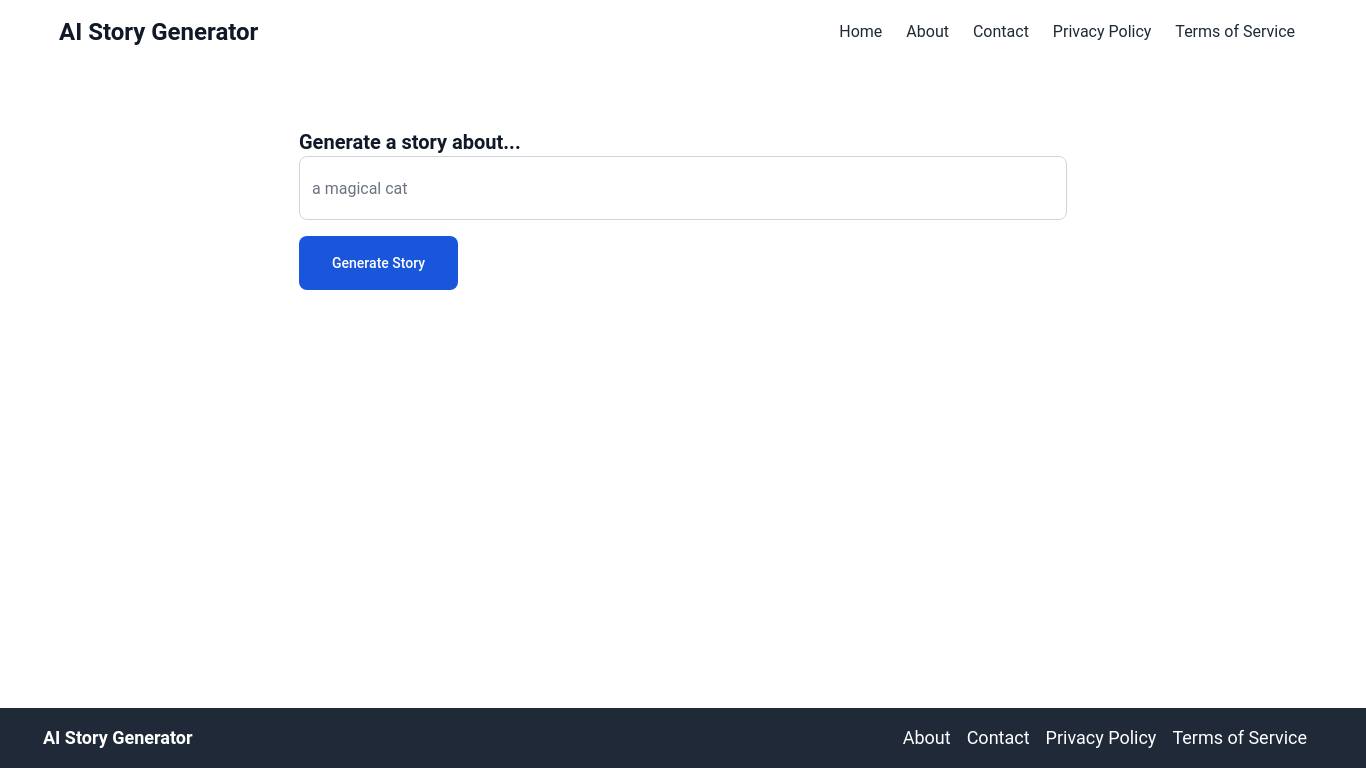
Task: Click the placeholder text 'a magical cat'
Action: click(359, 188)
